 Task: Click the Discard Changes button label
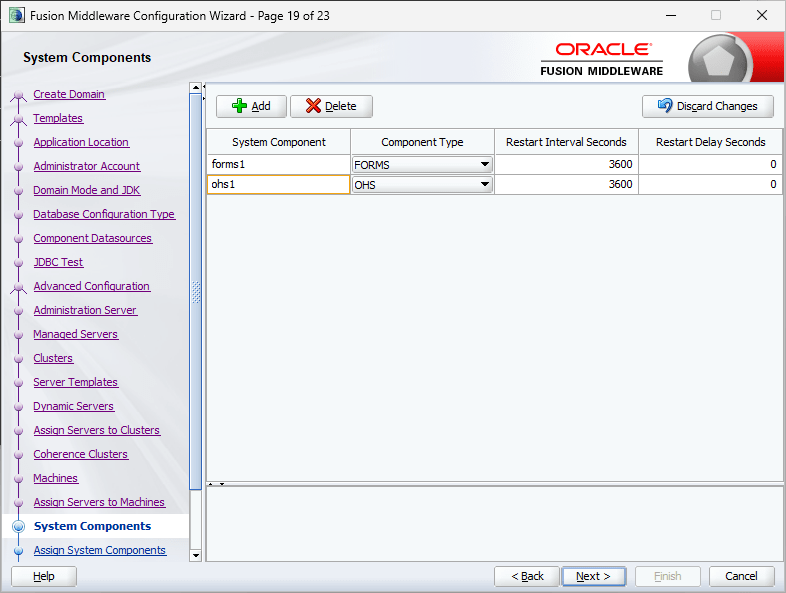[x=717, y=106]
